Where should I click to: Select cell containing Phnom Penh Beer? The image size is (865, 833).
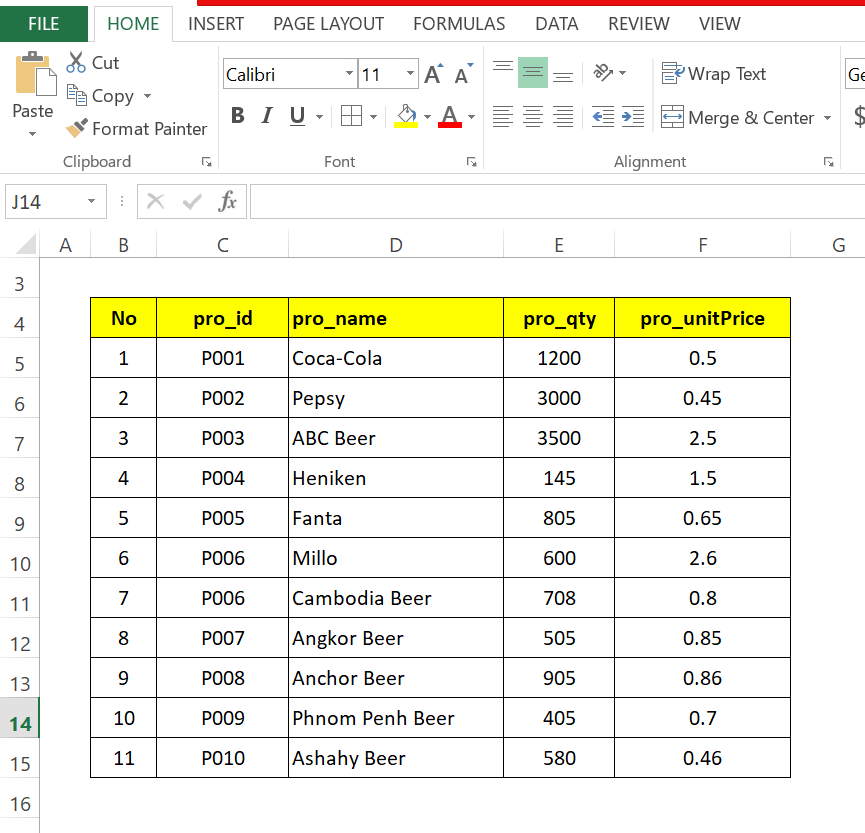coord(396,718)
